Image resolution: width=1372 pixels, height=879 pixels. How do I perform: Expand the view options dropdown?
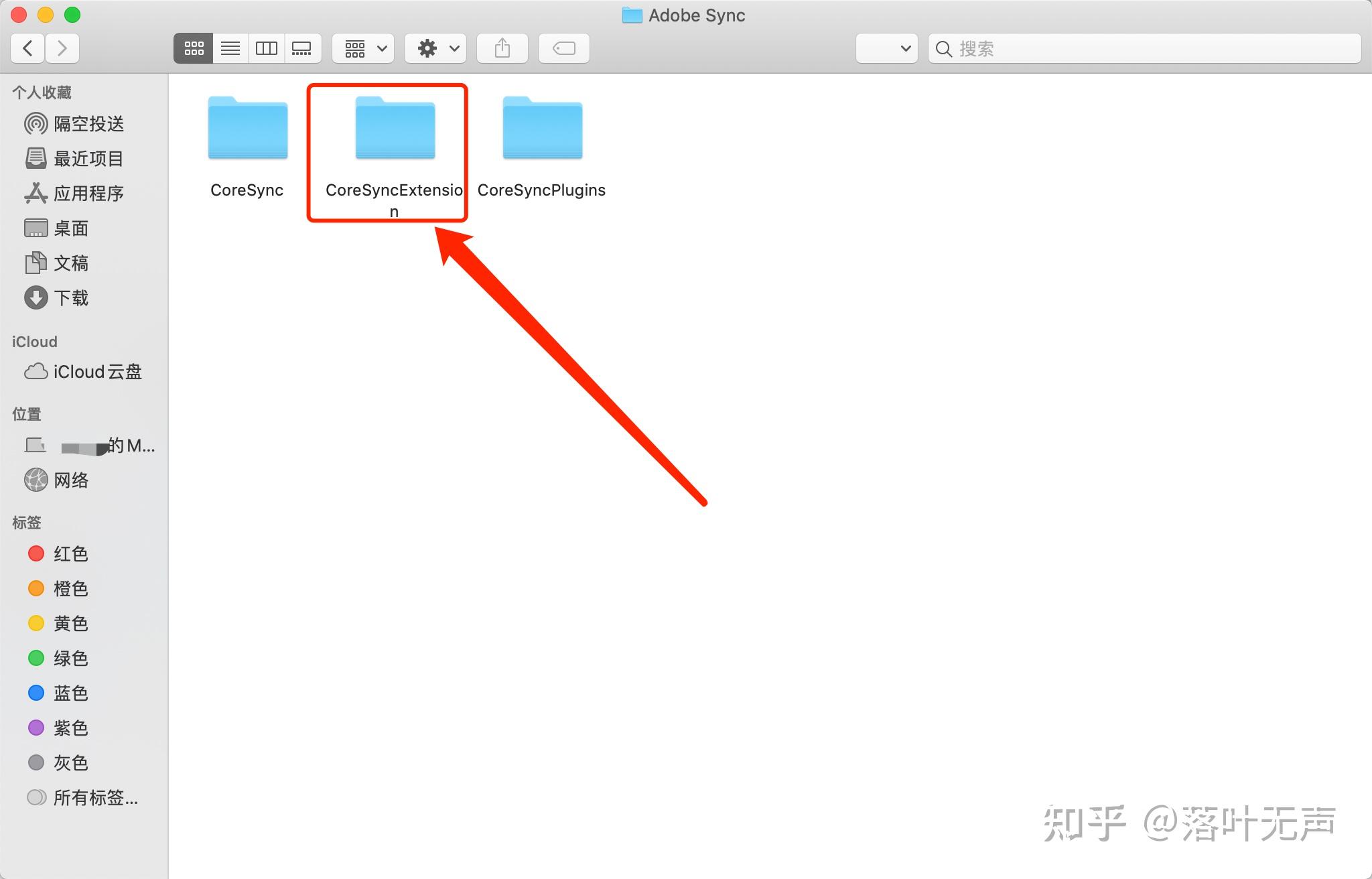coord(363,47)
